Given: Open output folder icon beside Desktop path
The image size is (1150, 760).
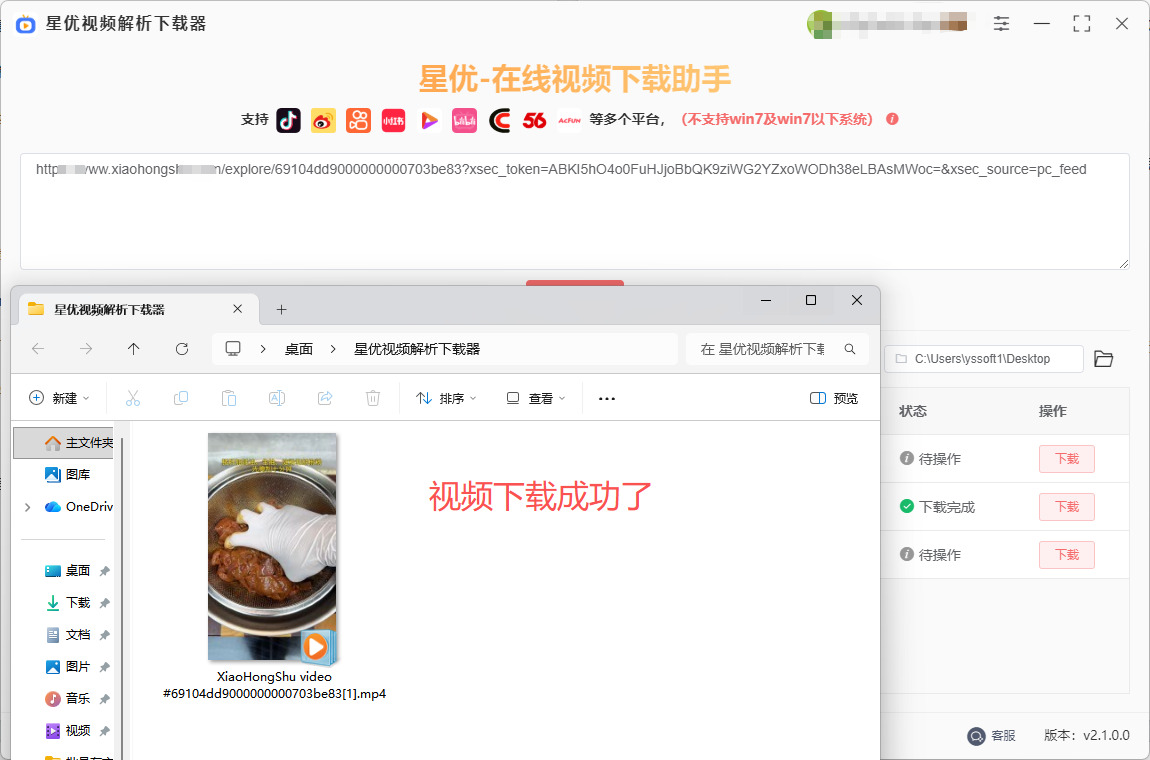Looking at the screenshot, I should (1104, 359).
